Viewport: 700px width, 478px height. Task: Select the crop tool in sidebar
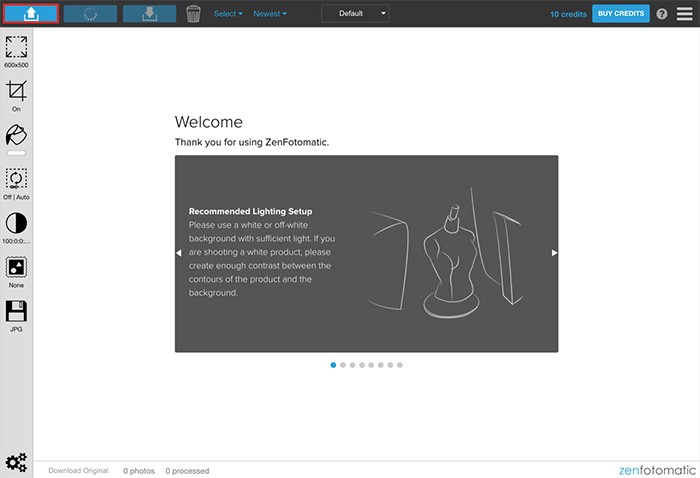click(16, 91)
